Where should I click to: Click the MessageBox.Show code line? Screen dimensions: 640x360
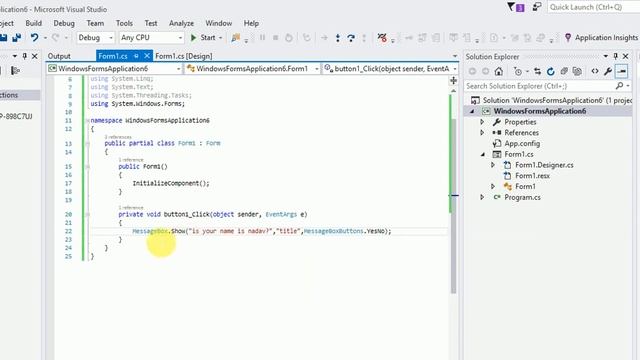261,231
